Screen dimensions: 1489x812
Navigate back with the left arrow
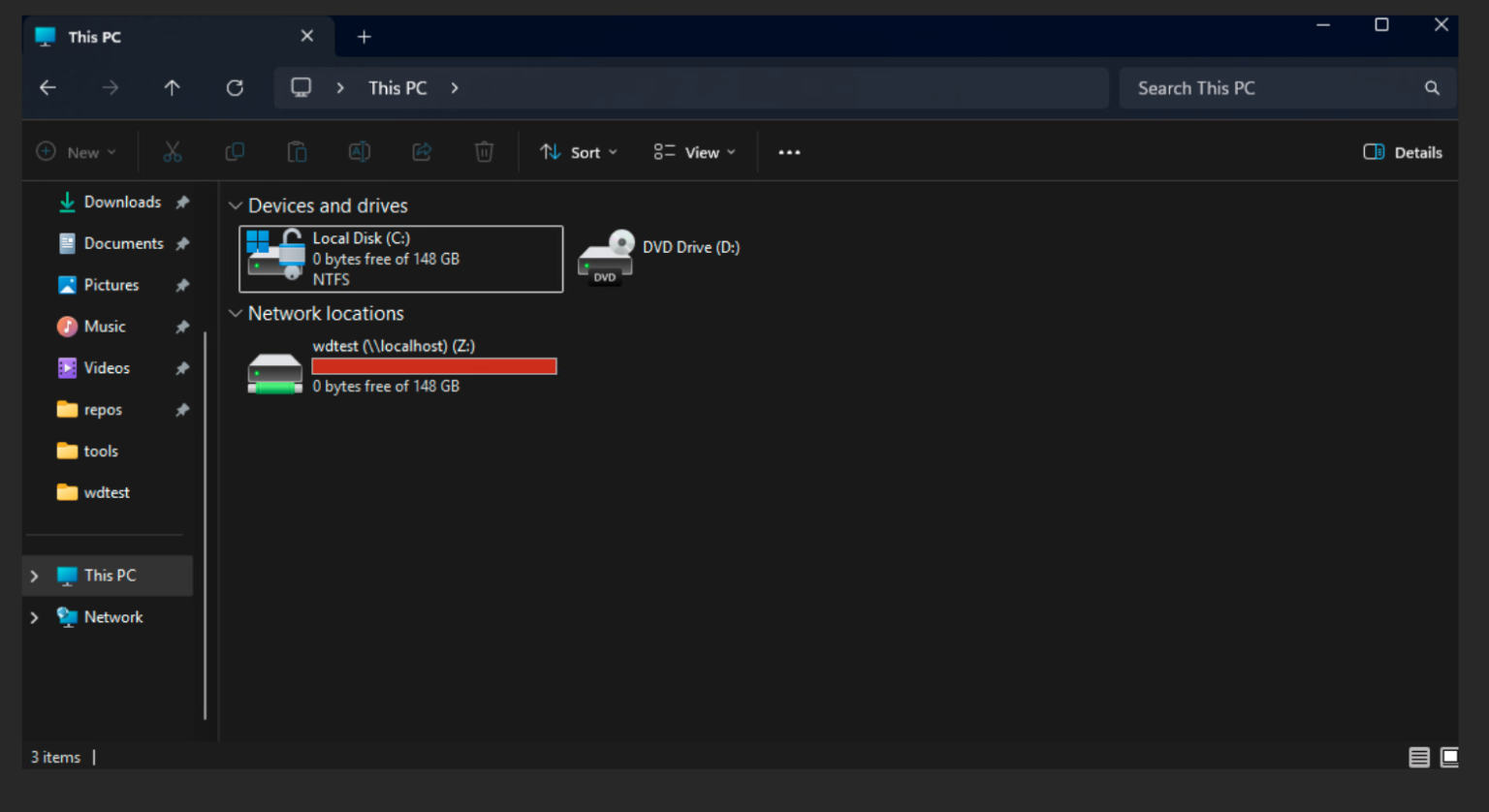tap(48, 88)
